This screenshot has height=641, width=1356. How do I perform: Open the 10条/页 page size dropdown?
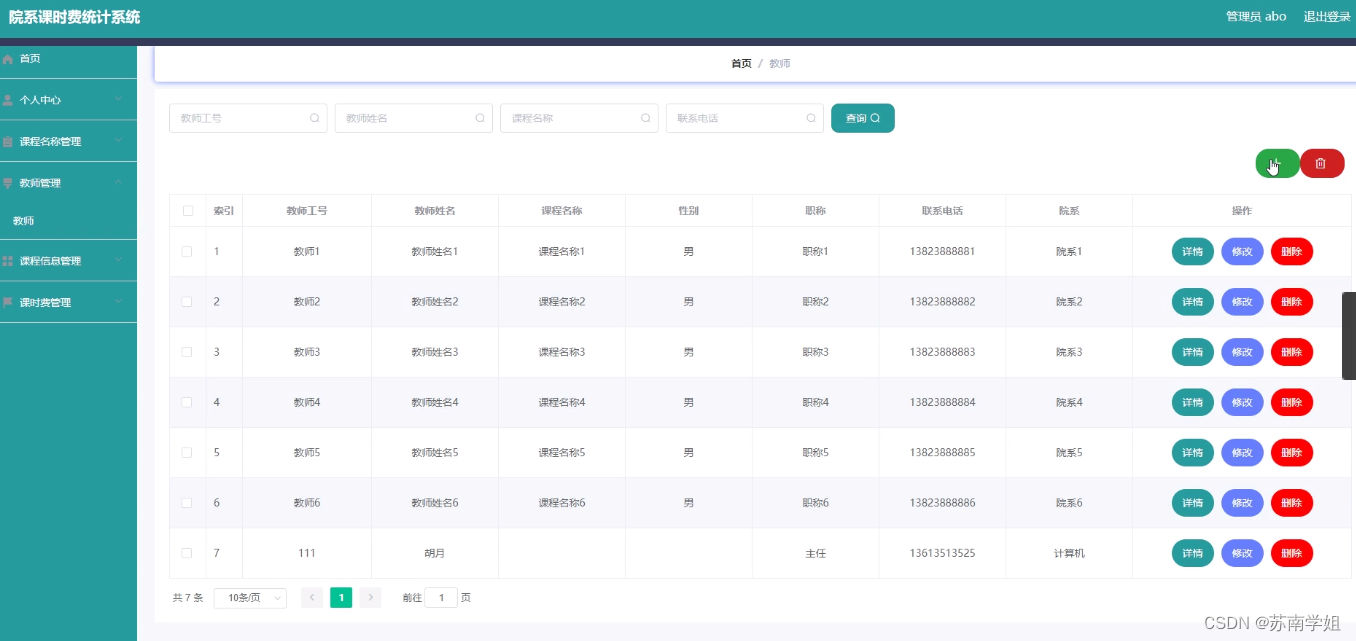pos(249,597)
